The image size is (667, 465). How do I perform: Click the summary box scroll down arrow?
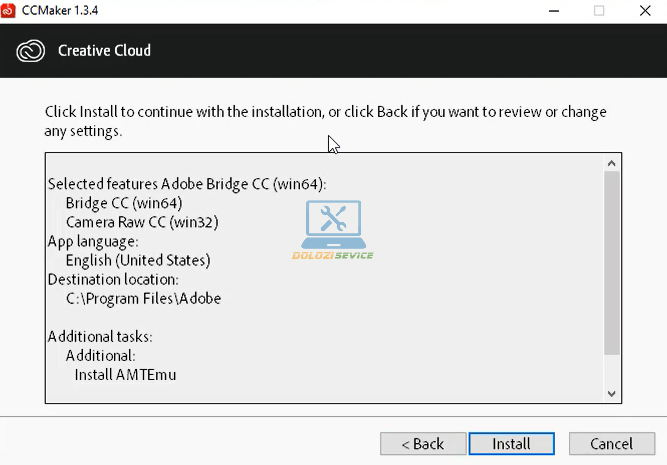612,394
